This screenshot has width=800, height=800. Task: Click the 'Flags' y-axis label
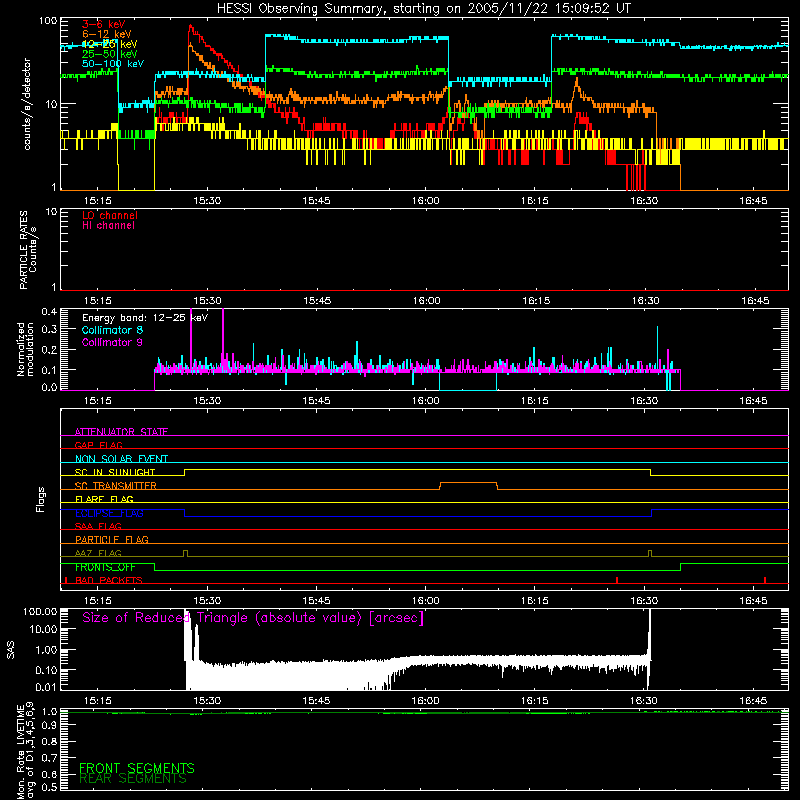[40, 499]
